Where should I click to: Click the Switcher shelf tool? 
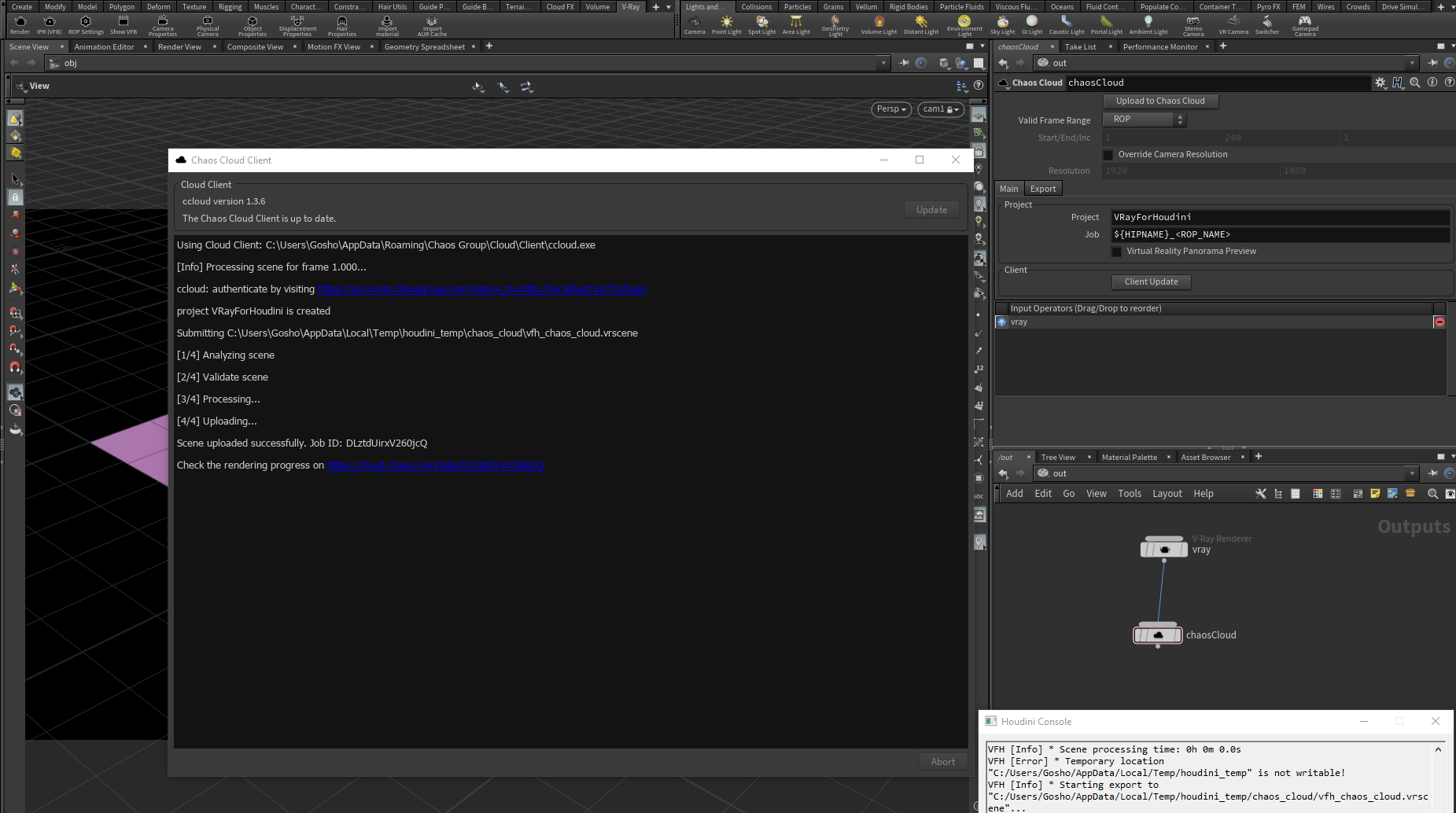[1267, 25]
